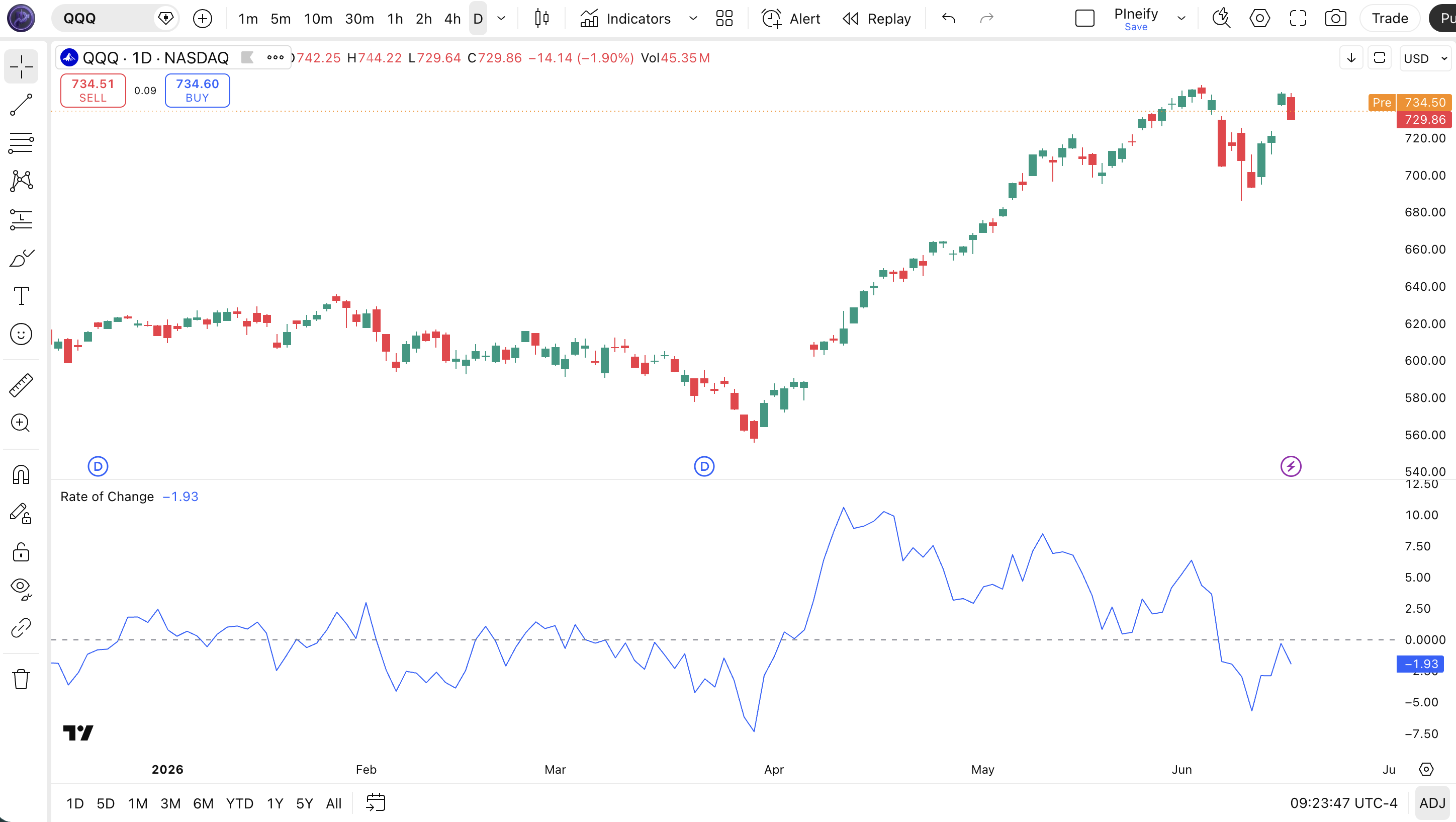This screenshot has width=1456, height=822.
Task: Select the 5m timeframe
Action: coord(281,19)
